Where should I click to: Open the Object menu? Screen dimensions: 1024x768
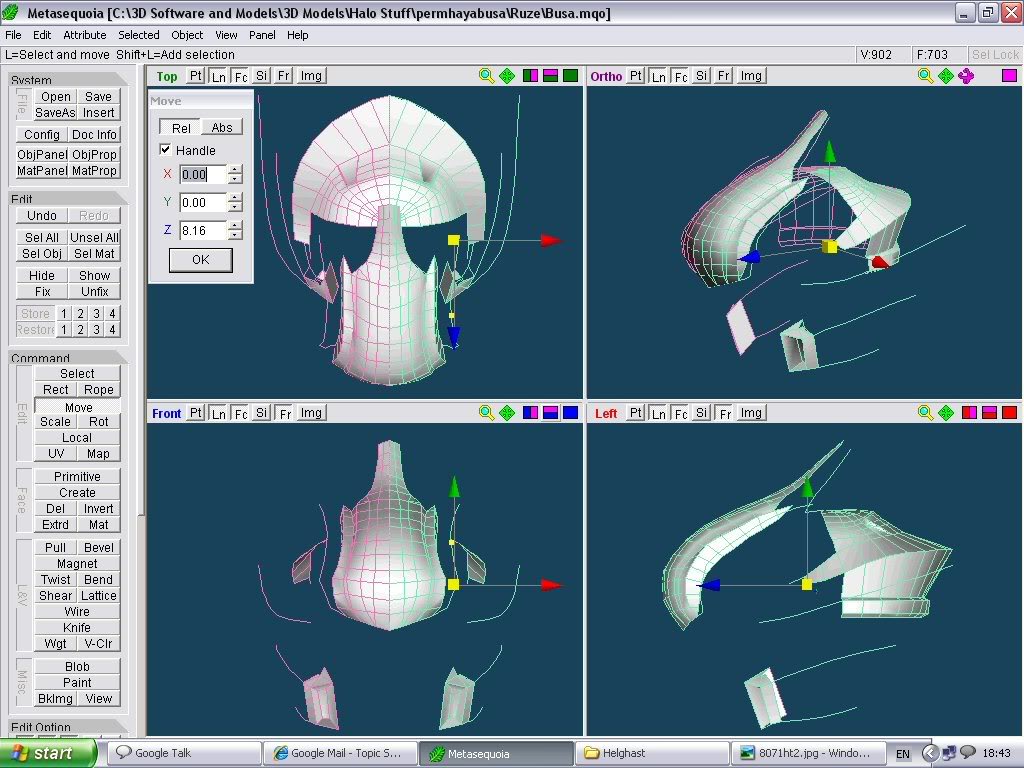(187, 35)
